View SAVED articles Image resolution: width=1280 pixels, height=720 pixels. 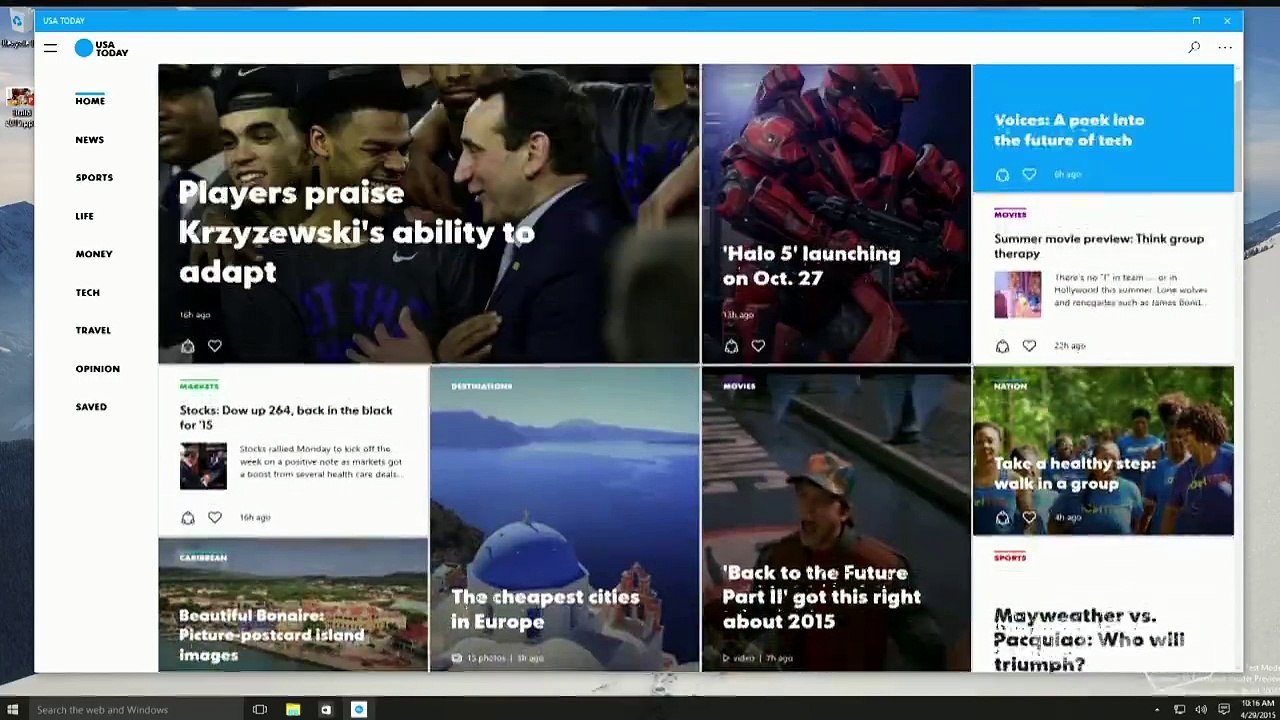coord(91,407)
